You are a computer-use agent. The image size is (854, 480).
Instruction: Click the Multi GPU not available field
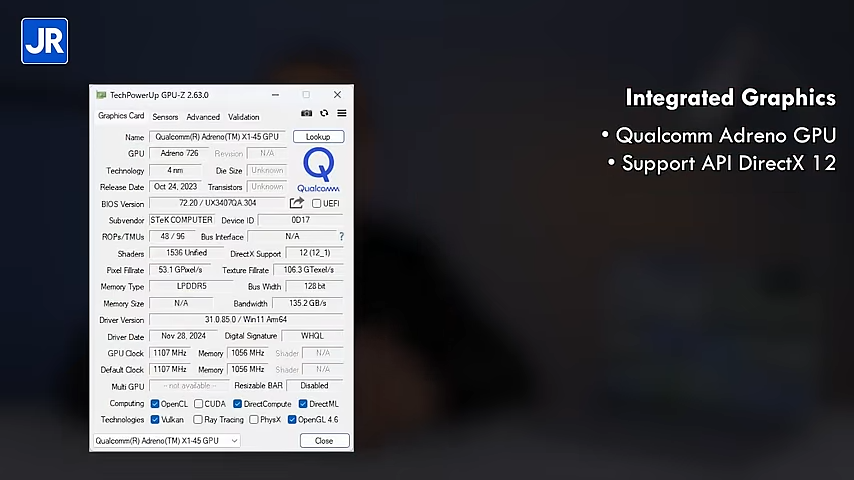tap(189, 386)
